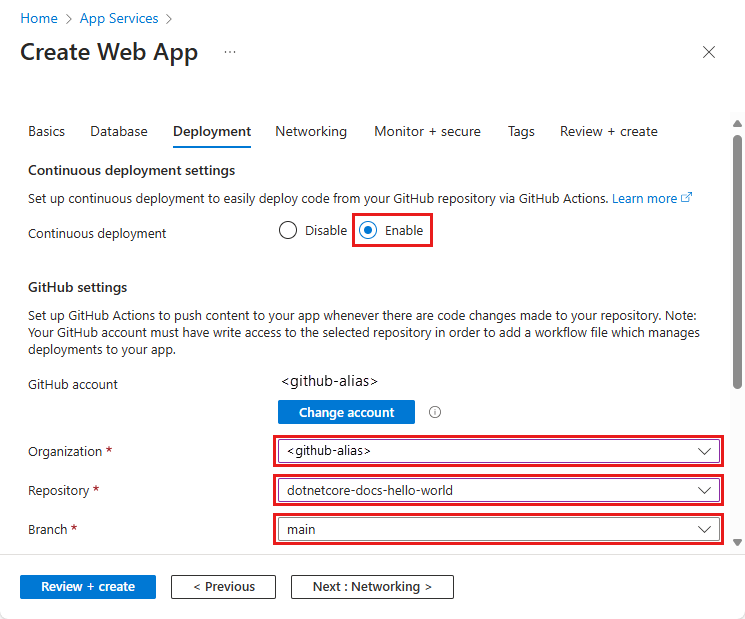
Task: Click the Next : Networking button
Action: (x=372, y=587)
